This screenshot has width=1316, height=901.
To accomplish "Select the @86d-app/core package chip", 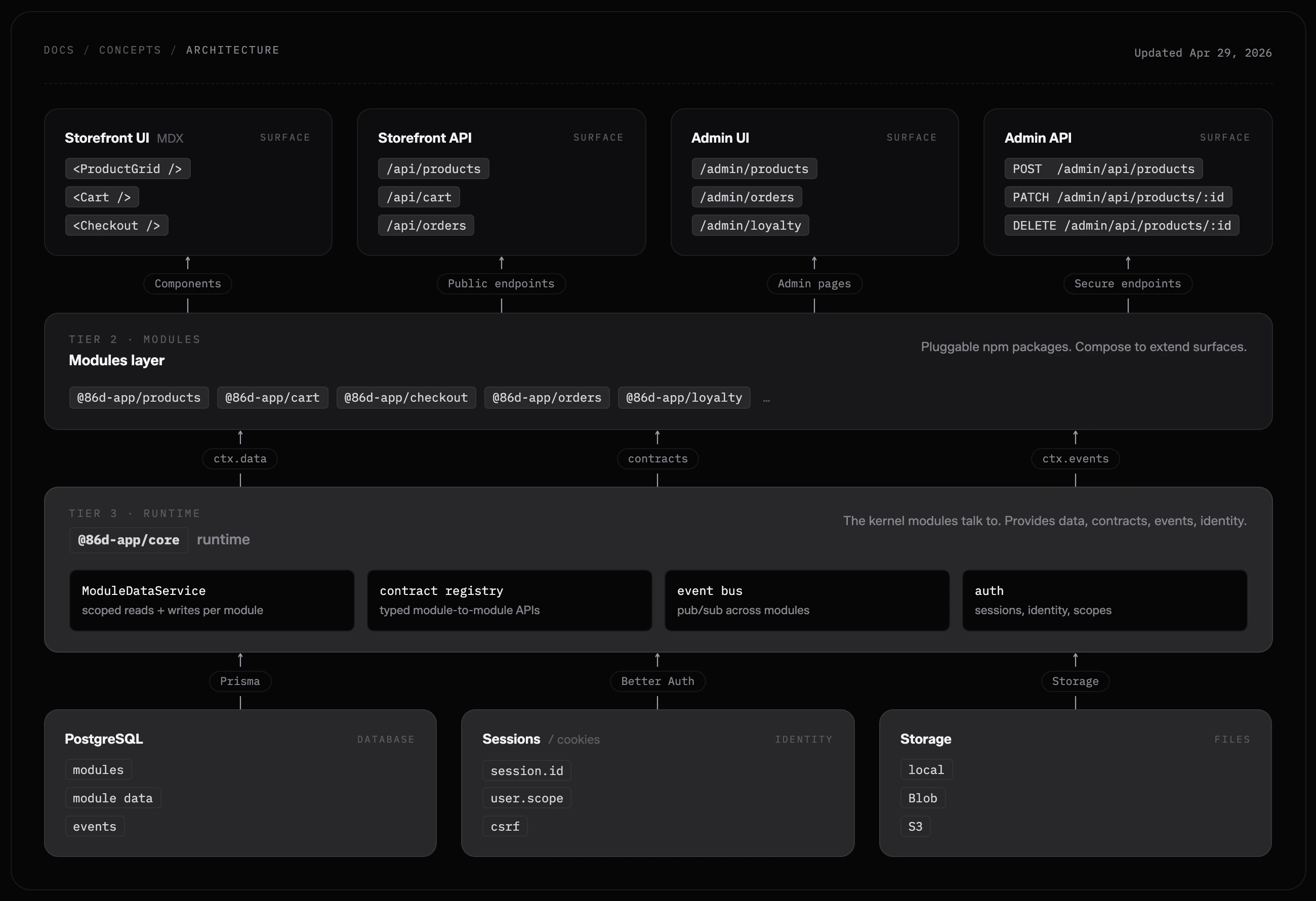I will click(x=129, y=540).
